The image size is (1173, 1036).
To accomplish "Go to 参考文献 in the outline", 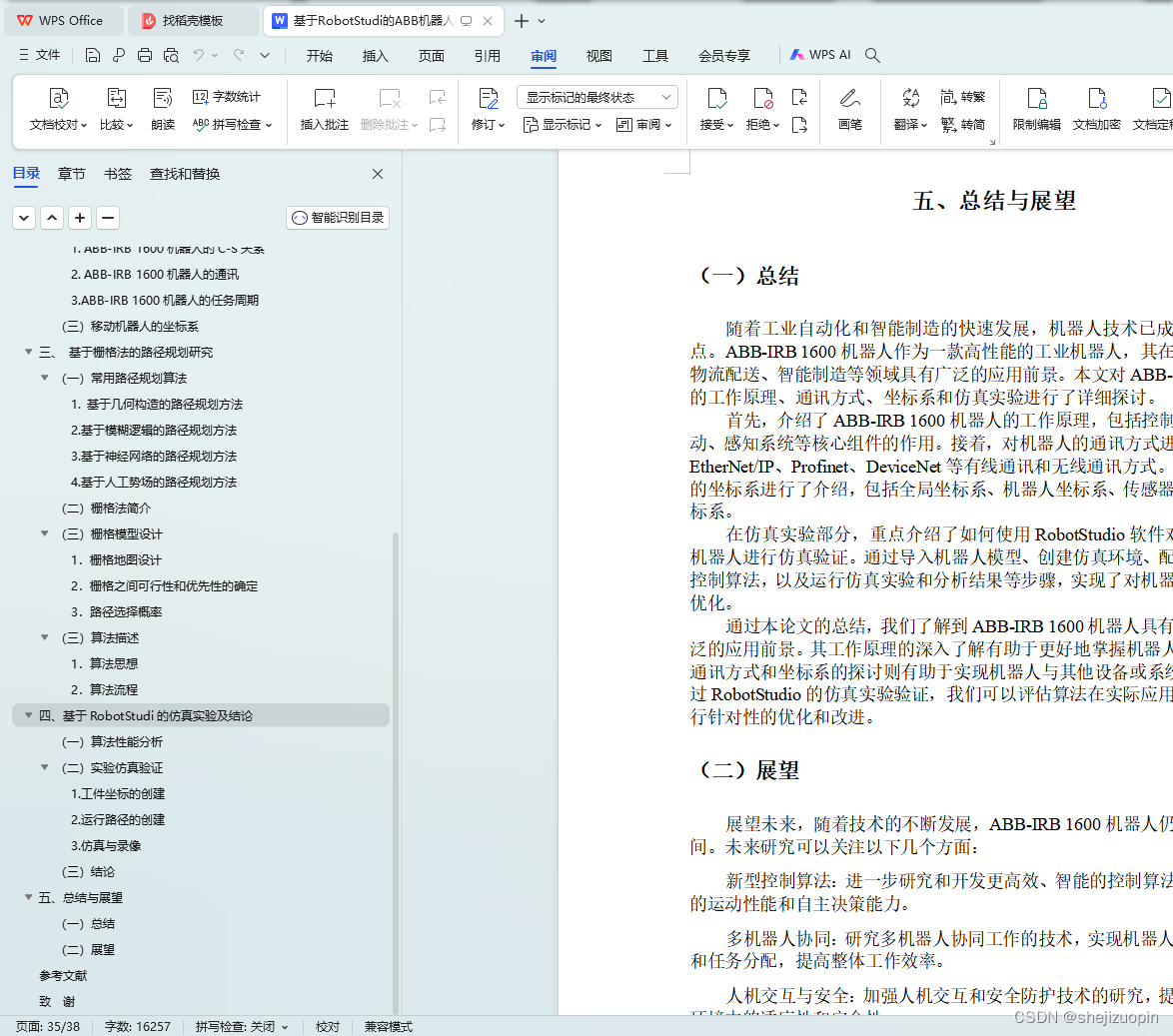I will click(64, 975).
